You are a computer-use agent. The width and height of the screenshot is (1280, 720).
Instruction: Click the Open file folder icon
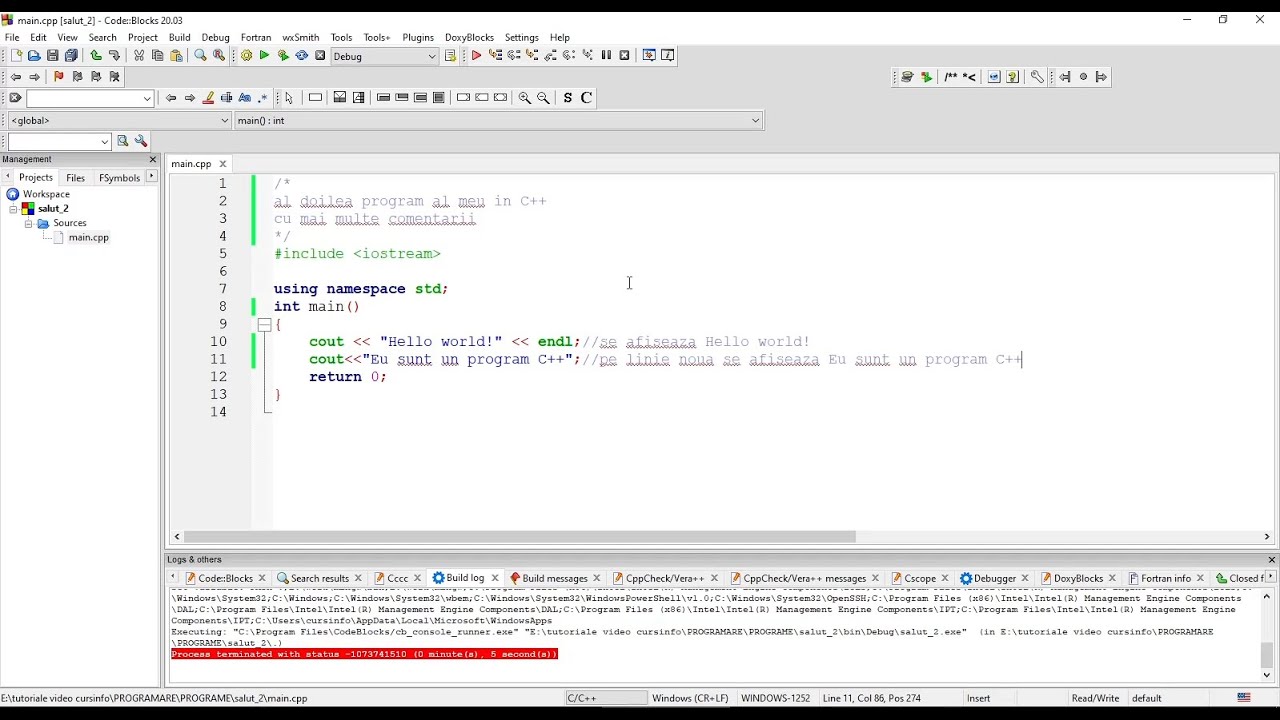[x=34, y=56]
